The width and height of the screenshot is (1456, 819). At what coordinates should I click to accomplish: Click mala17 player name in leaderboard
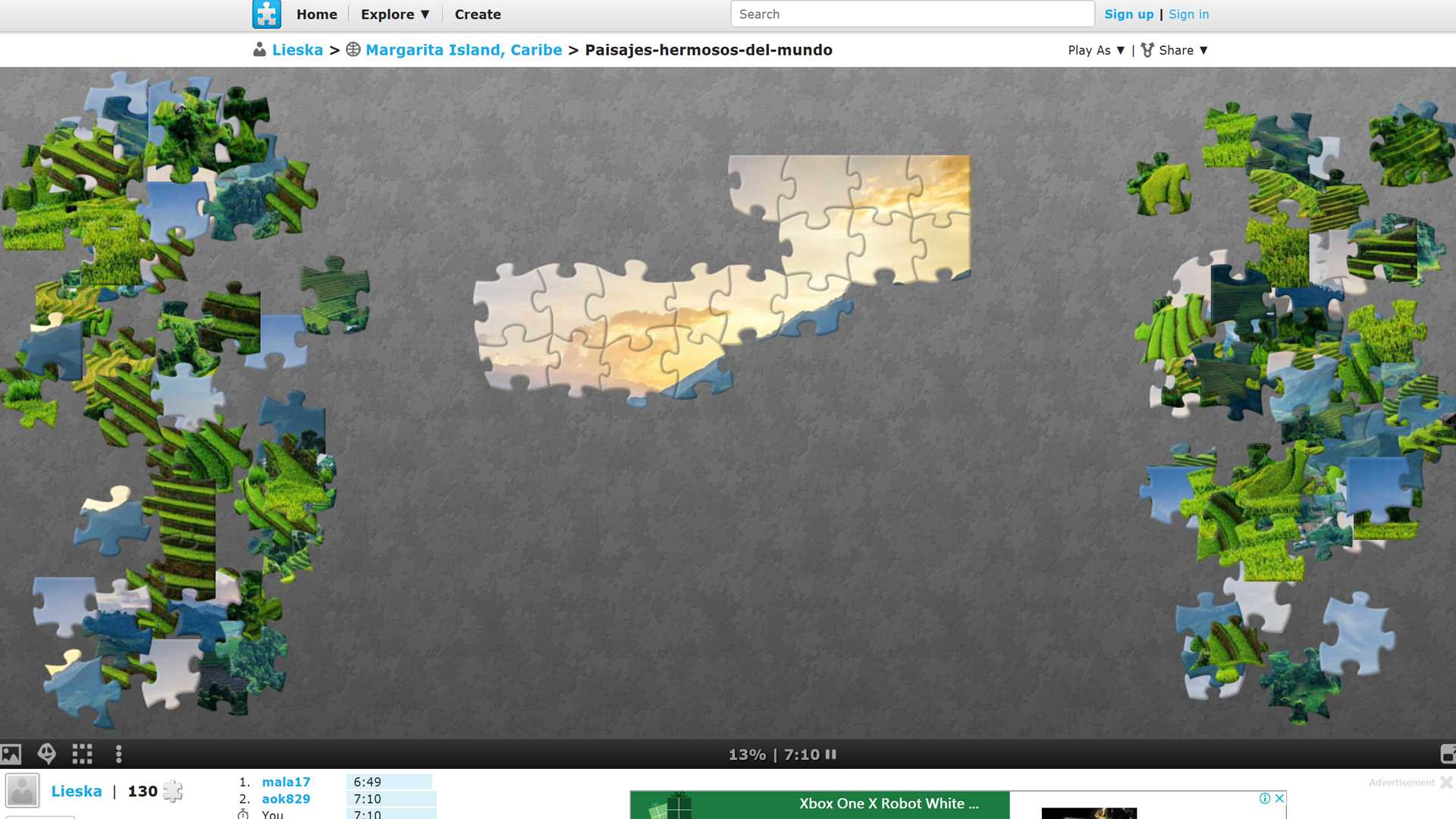[286, 781]
